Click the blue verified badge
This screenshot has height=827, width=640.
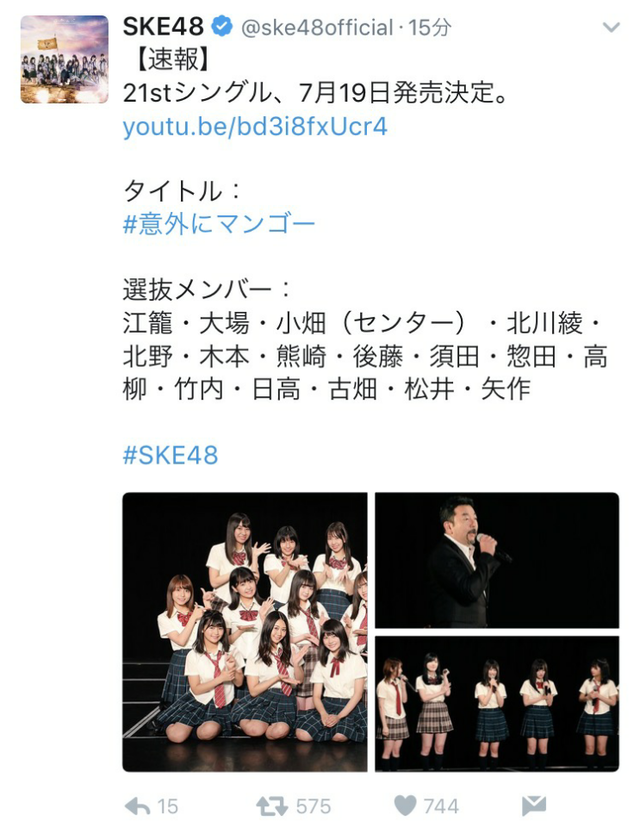pos(222,26)
